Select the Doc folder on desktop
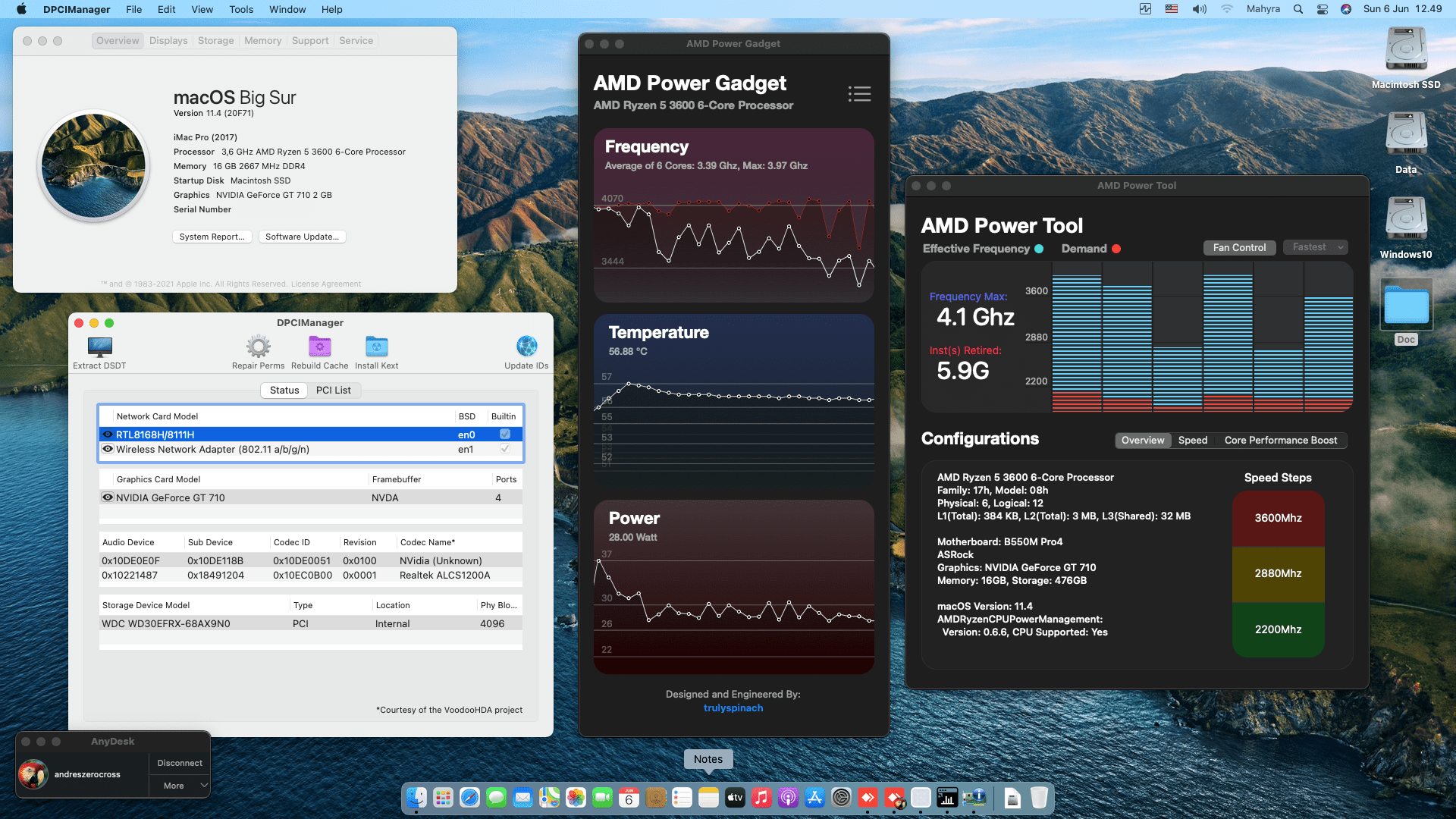This screenshot has height=819, width=1456. pos(1406,312)
